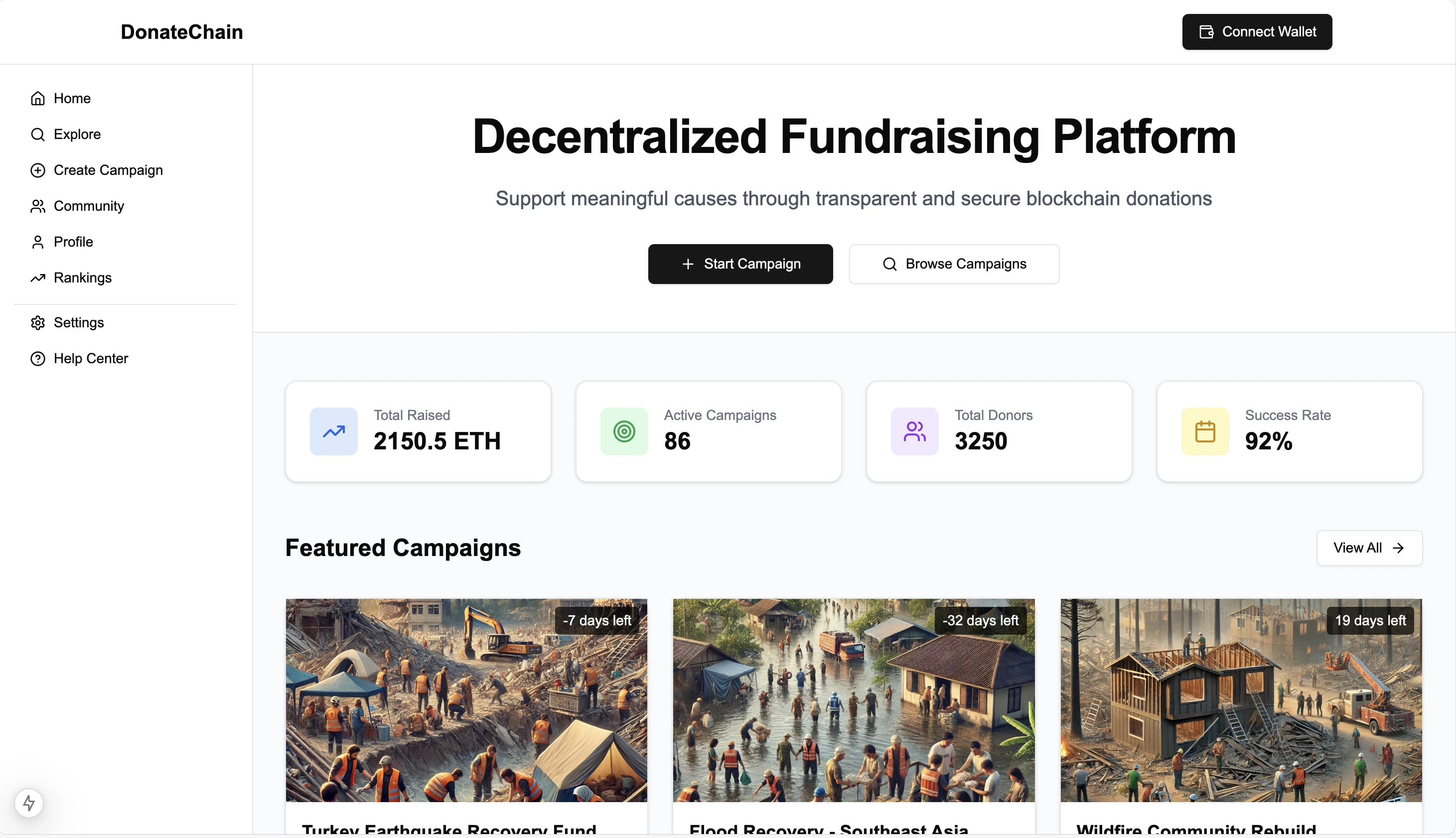Click the Active Campaigns target icon
This screenshot has height=838, width=1456.
[624, 431]
